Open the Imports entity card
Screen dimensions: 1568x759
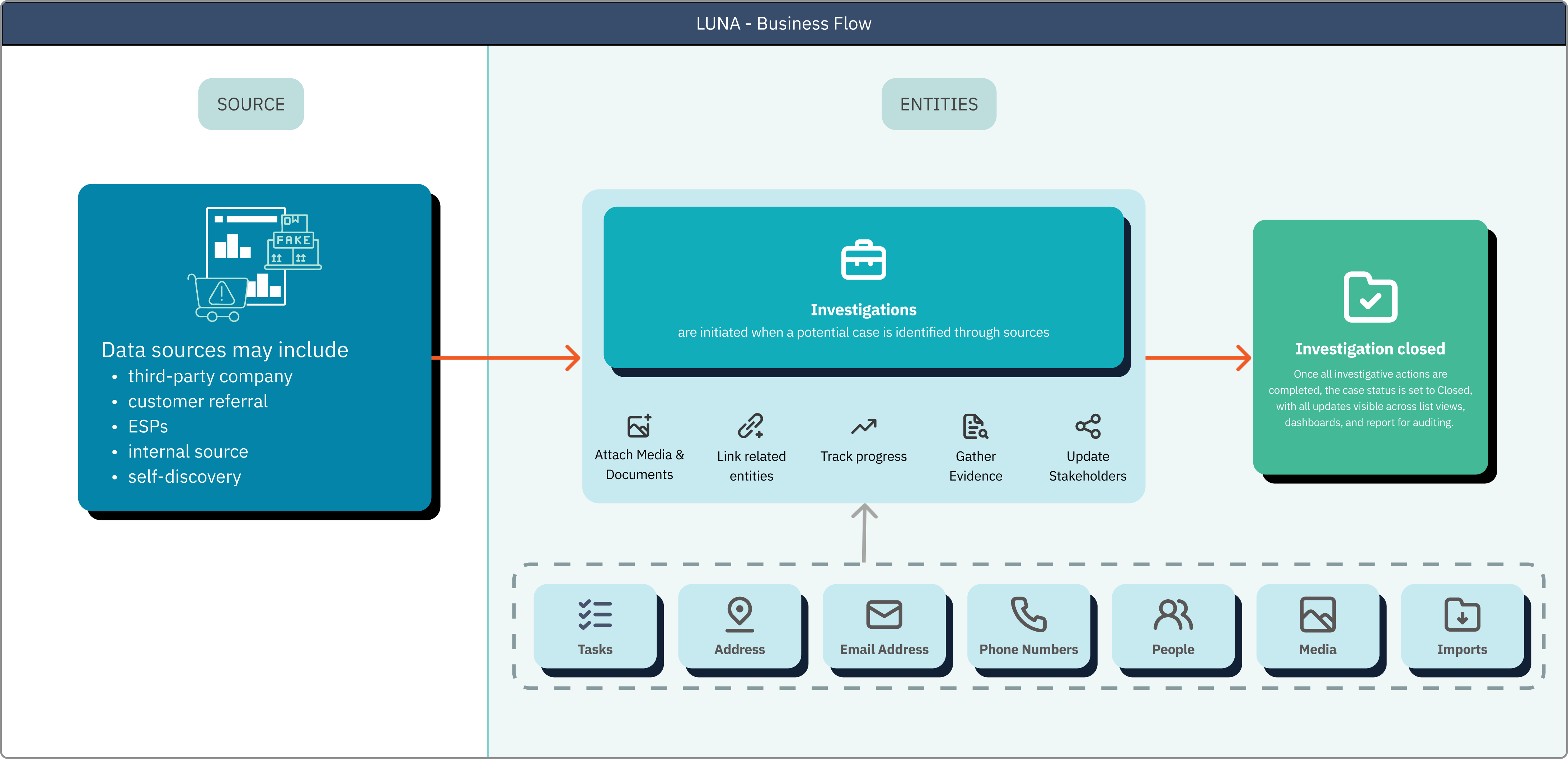(x=1461, y=626)
